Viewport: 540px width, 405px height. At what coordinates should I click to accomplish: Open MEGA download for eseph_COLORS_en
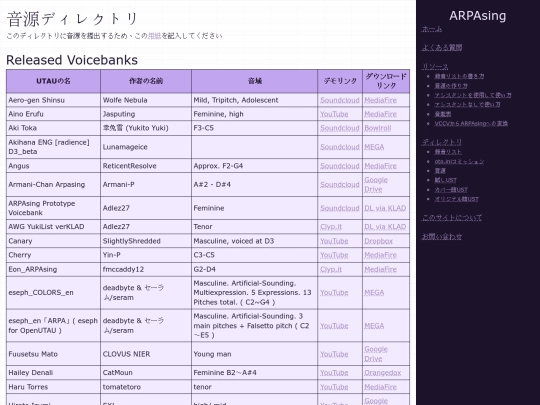pyautogui.click(x=374, y=293)
